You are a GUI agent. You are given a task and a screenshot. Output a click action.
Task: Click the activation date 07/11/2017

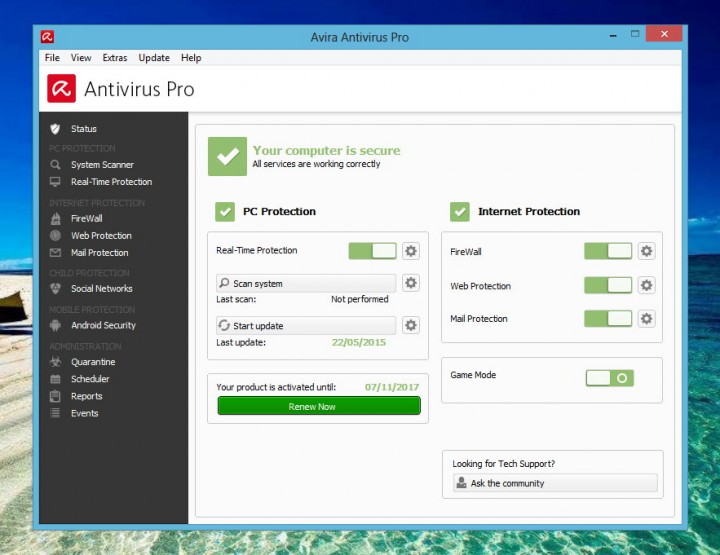tap(392, 387)
